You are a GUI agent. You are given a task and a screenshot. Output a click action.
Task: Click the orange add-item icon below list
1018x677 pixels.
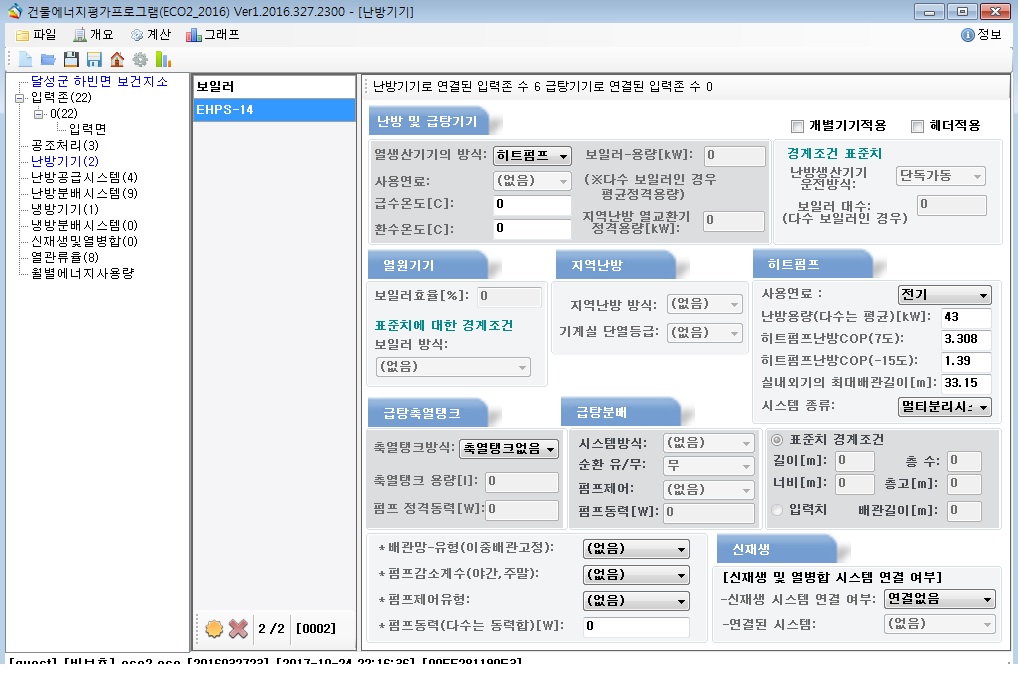point(213,629)
